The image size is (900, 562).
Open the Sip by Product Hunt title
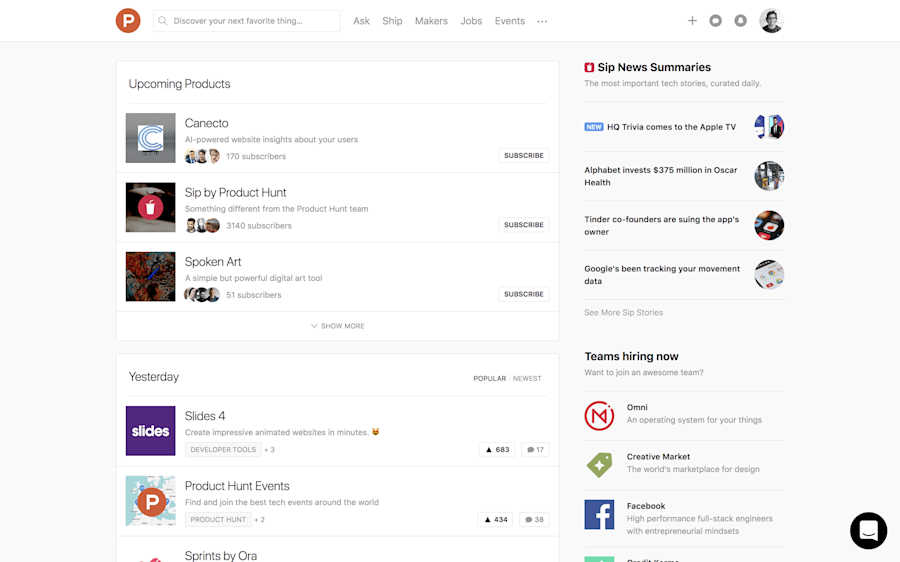click(235, 192)
